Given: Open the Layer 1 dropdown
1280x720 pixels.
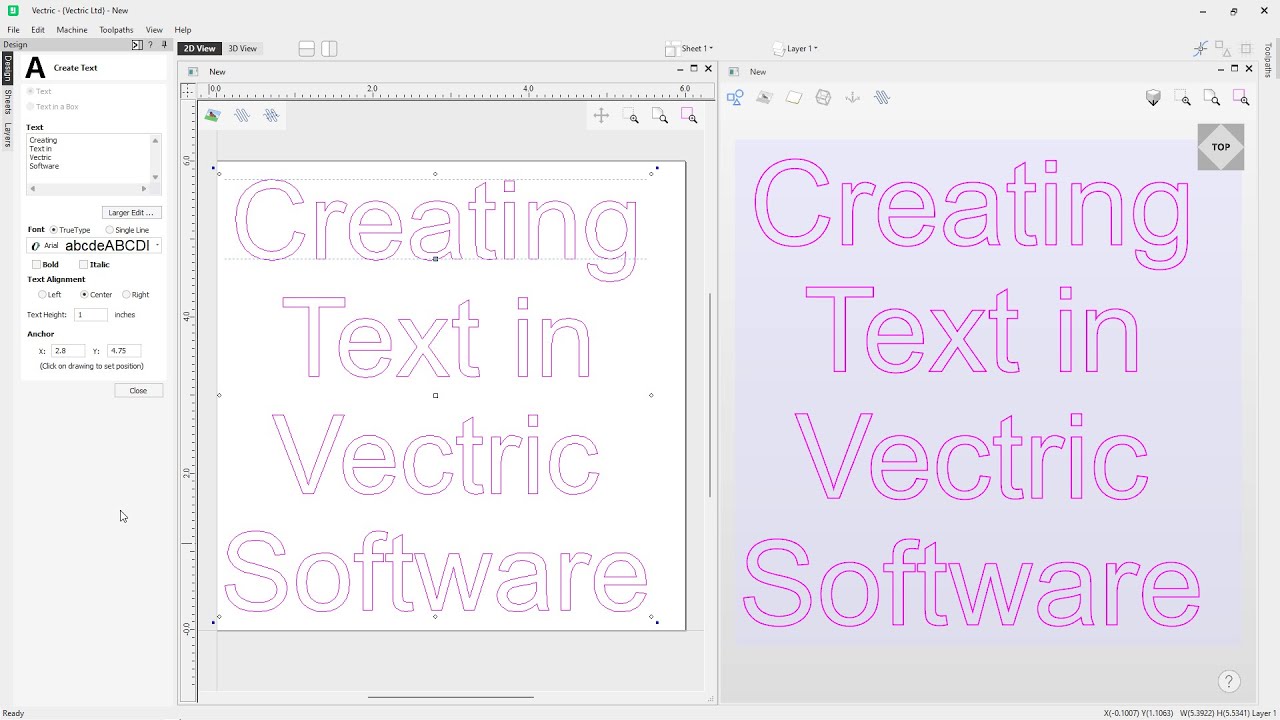Looking at the screenshot, I should coord(796,49).
